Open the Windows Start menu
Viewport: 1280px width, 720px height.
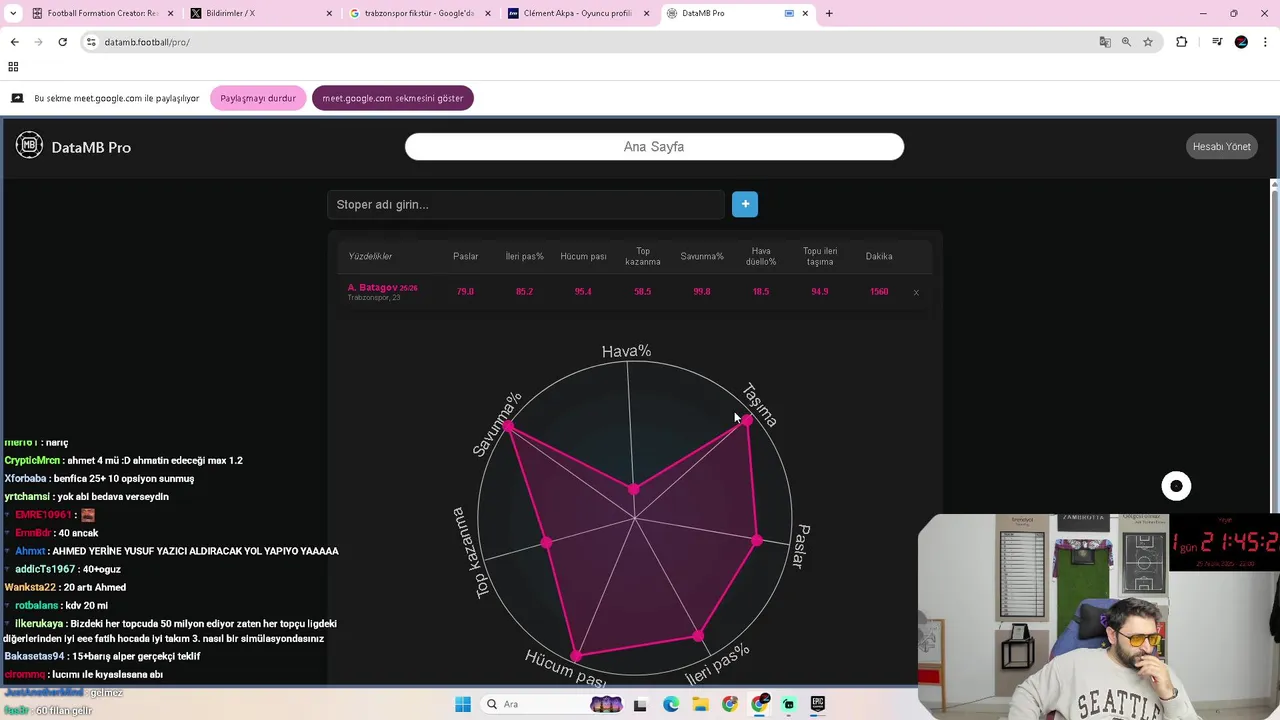click(x=463, y=704)
